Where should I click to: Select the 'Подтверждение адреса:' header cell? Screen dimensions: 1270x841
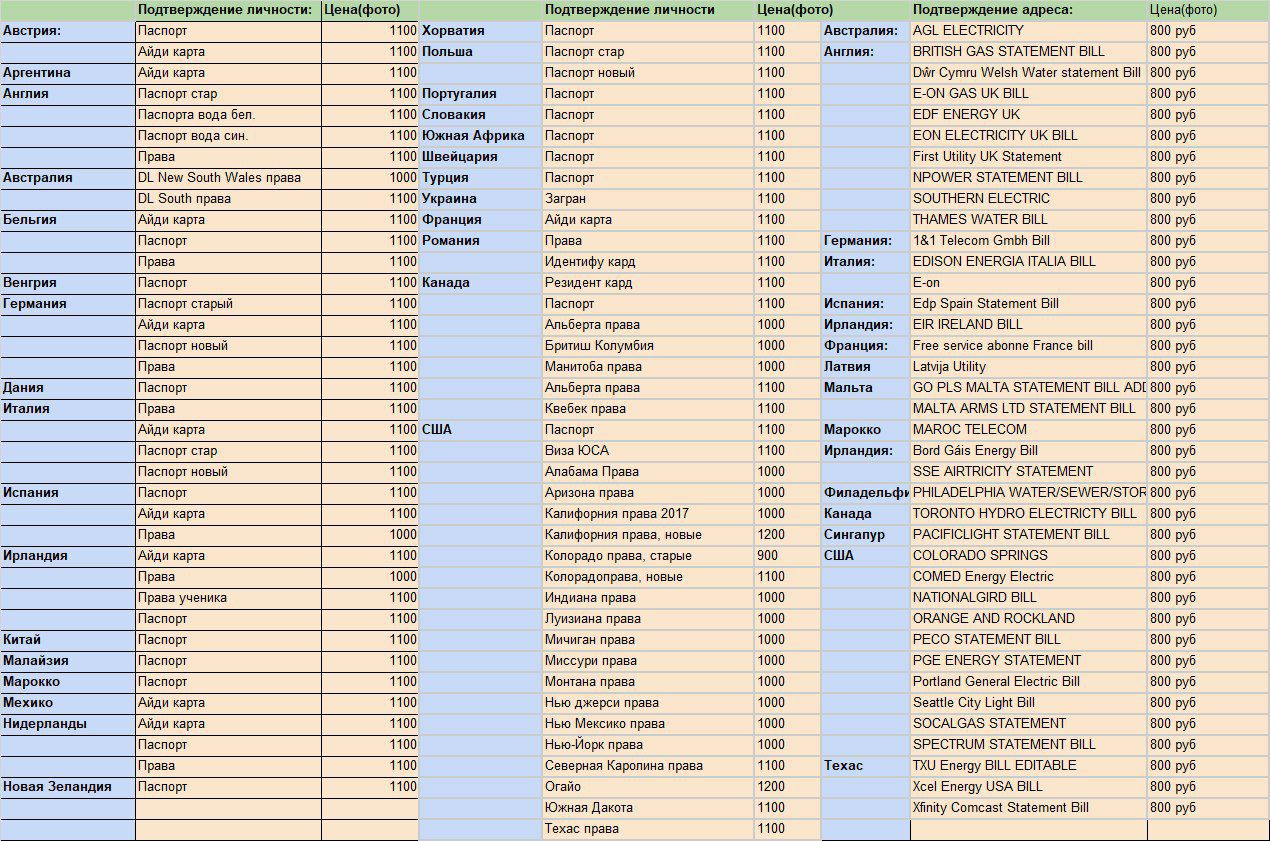(x=1028, y=10)
